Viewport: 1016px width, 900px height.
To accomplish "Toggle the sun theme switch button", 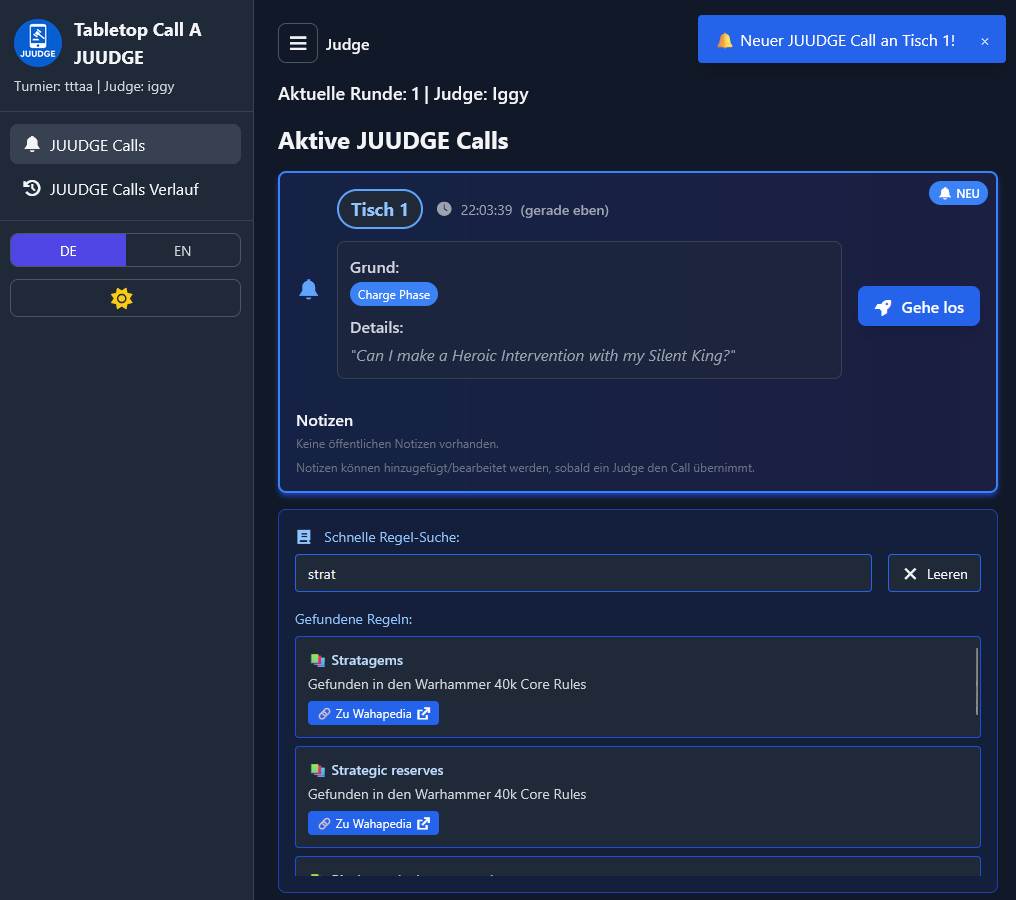I will [125, 298].
